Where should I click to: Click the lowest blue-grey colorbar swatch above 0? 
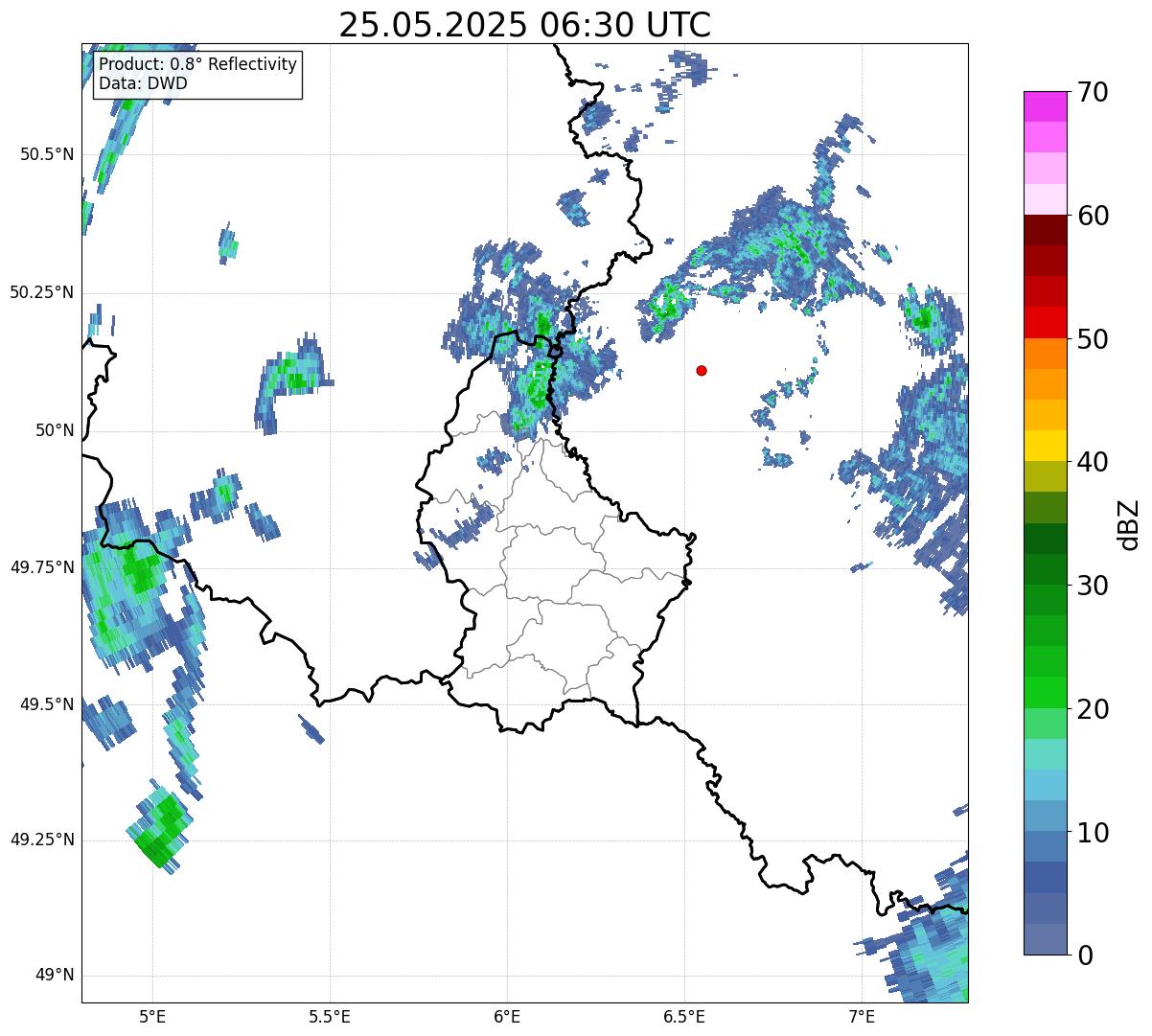point(1045,939)
